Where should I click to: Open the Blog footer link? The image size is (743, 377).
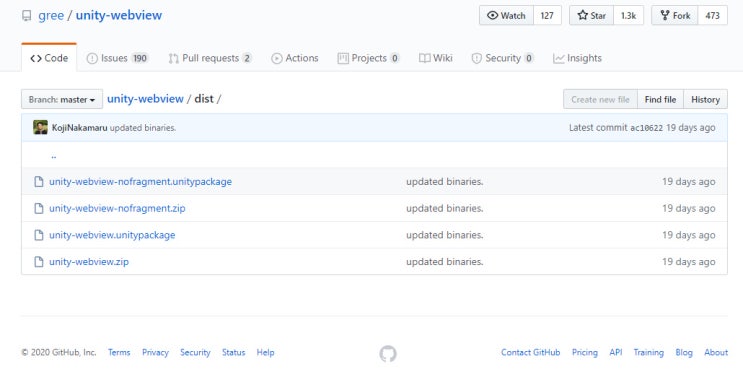(x=684, y=352)
